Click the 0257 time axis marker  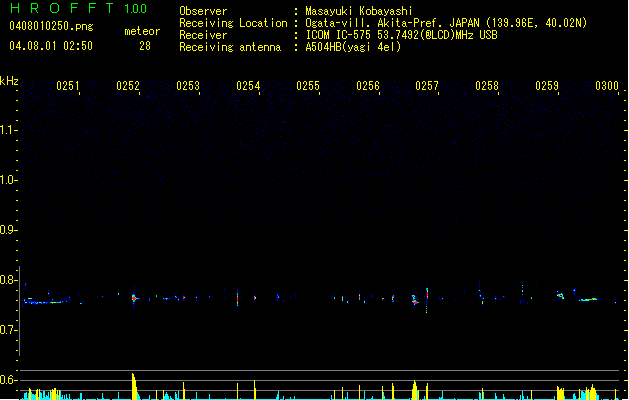tap(427, 86)
